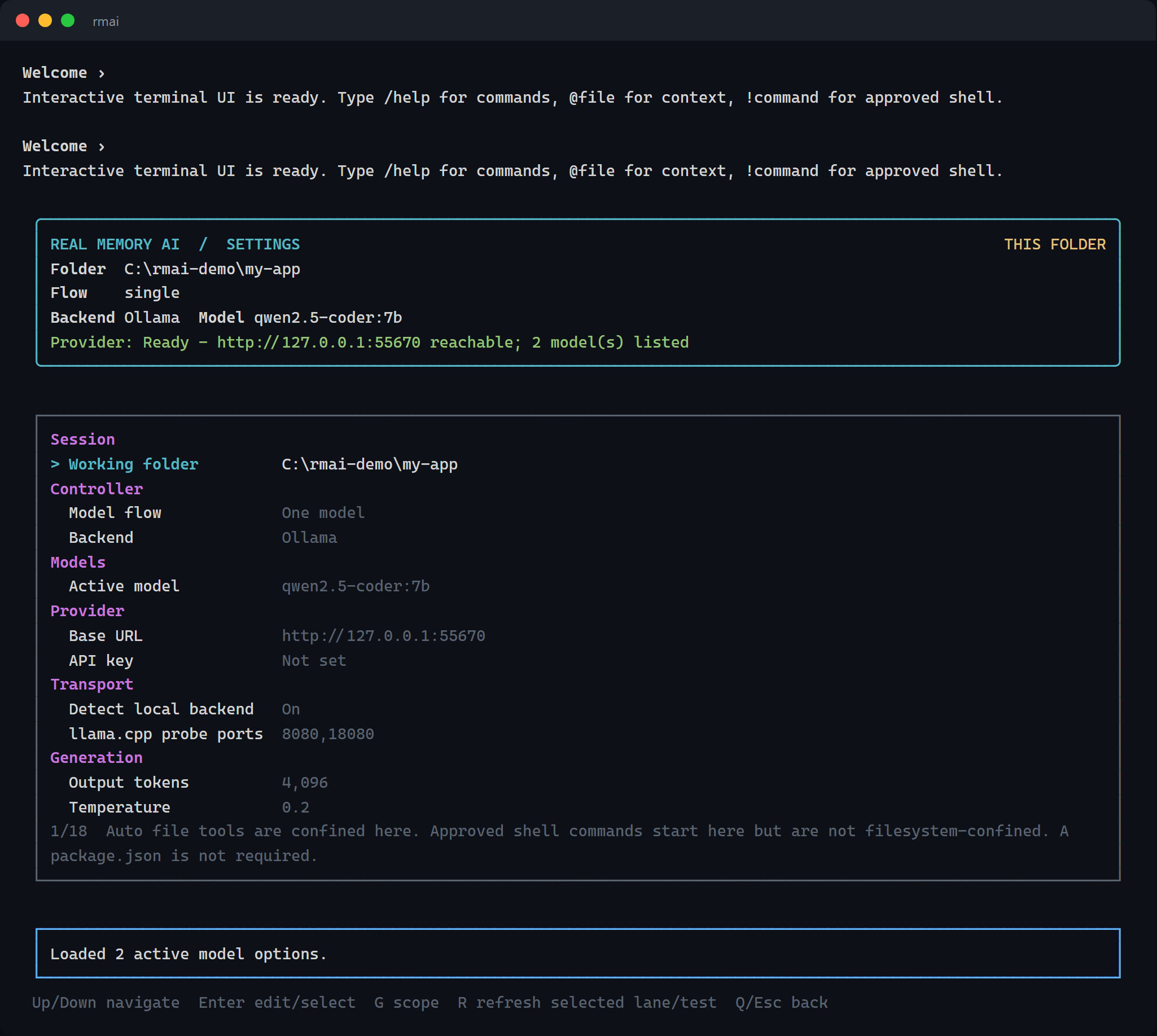Click the second Welcome prompt chevron
The image size is (1157, 1036).
tap(102, 147)
